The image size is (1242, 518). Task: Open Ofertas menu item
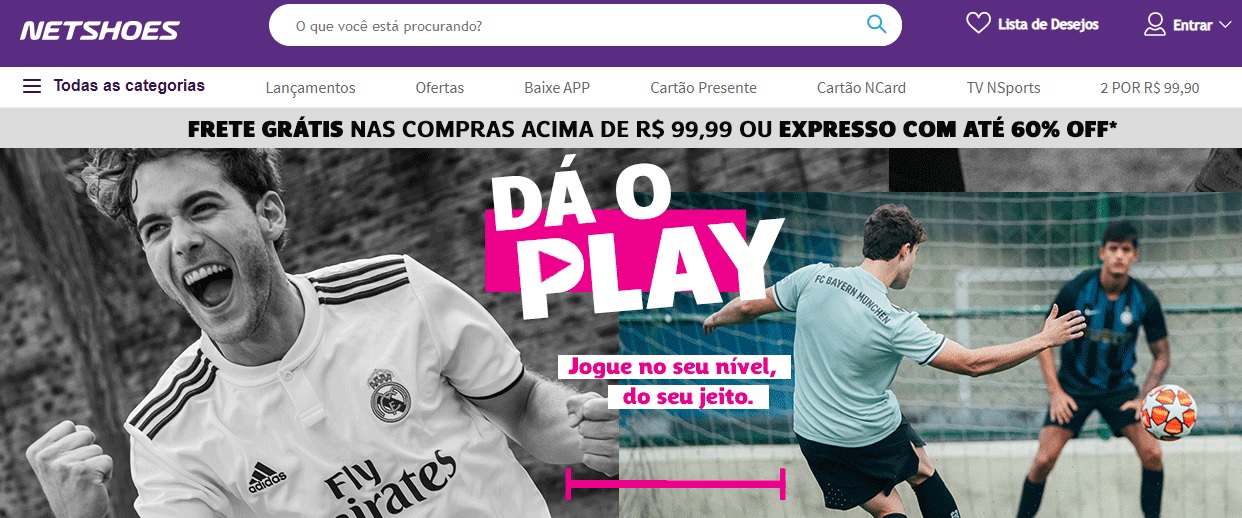click(440, 88)
